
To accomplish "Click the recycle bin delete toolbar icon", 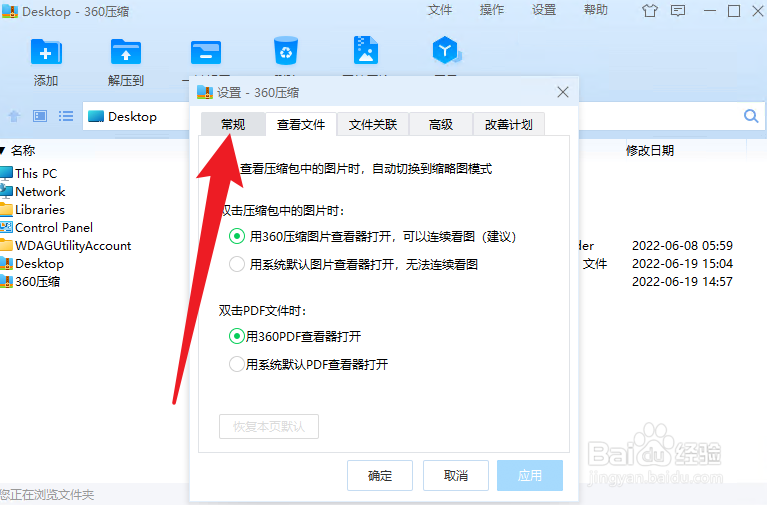I will point(286,51).
